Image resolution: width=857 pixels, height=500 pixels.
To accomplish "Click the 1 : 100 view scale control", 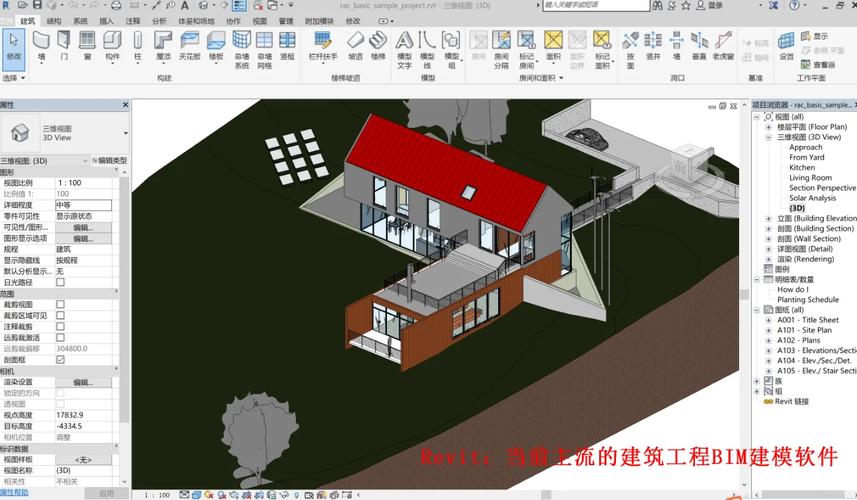I will pyautogui.click(x=157, y=495).
